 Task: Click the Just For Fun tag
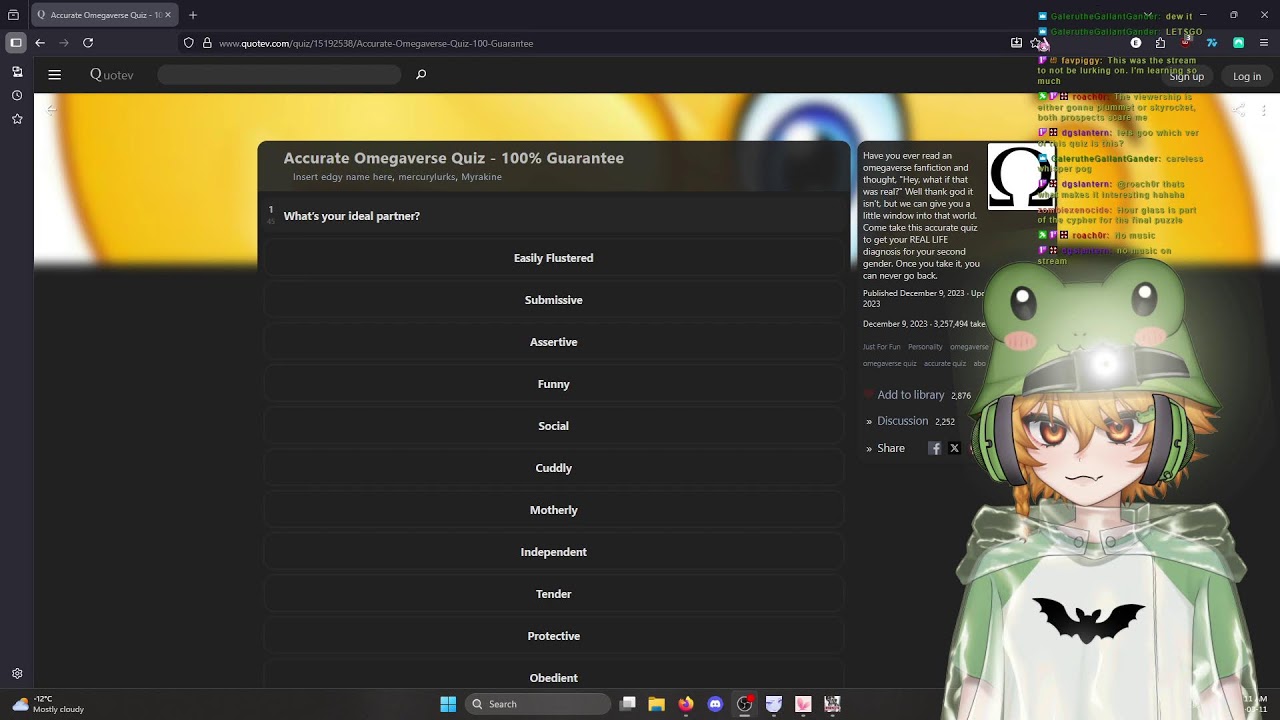click(882, 347)
